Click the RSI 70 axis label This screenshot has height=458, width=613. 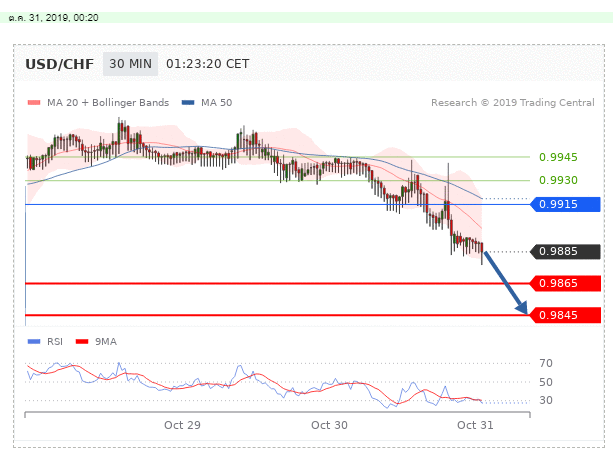click(x=546, y=363)
